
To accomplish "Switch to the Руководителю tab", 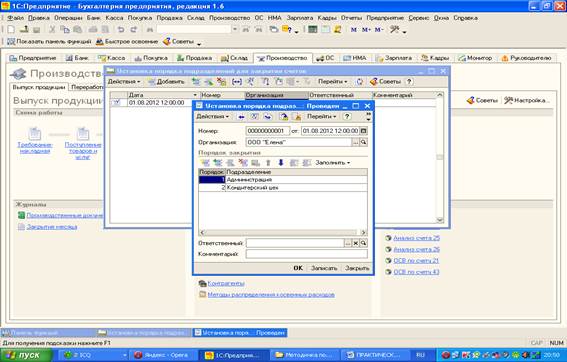I will click(527, 58).
